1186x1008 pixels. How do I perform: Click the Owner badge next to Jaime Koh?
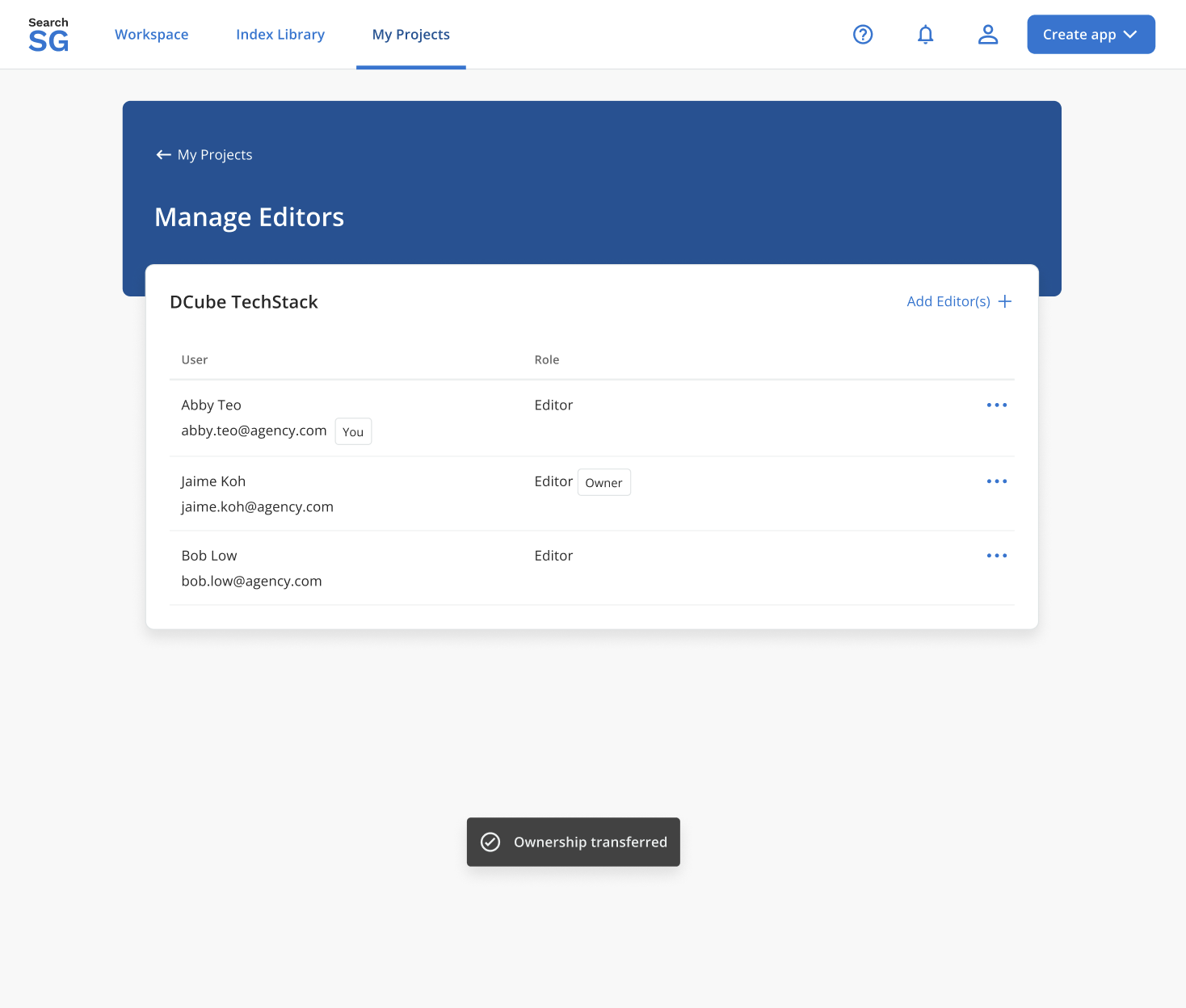(x=604, y=481)
